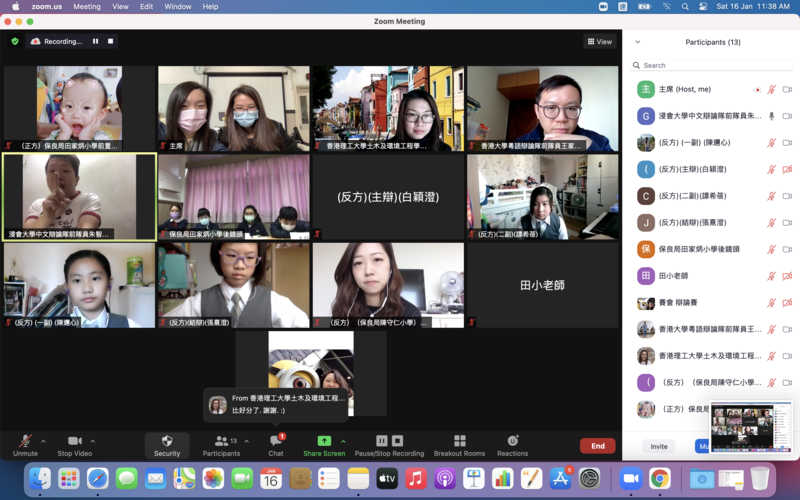Viewport: 800px width, 500px height.
Task: Open the Security options in Zoom toolbar
Action: 167,445
